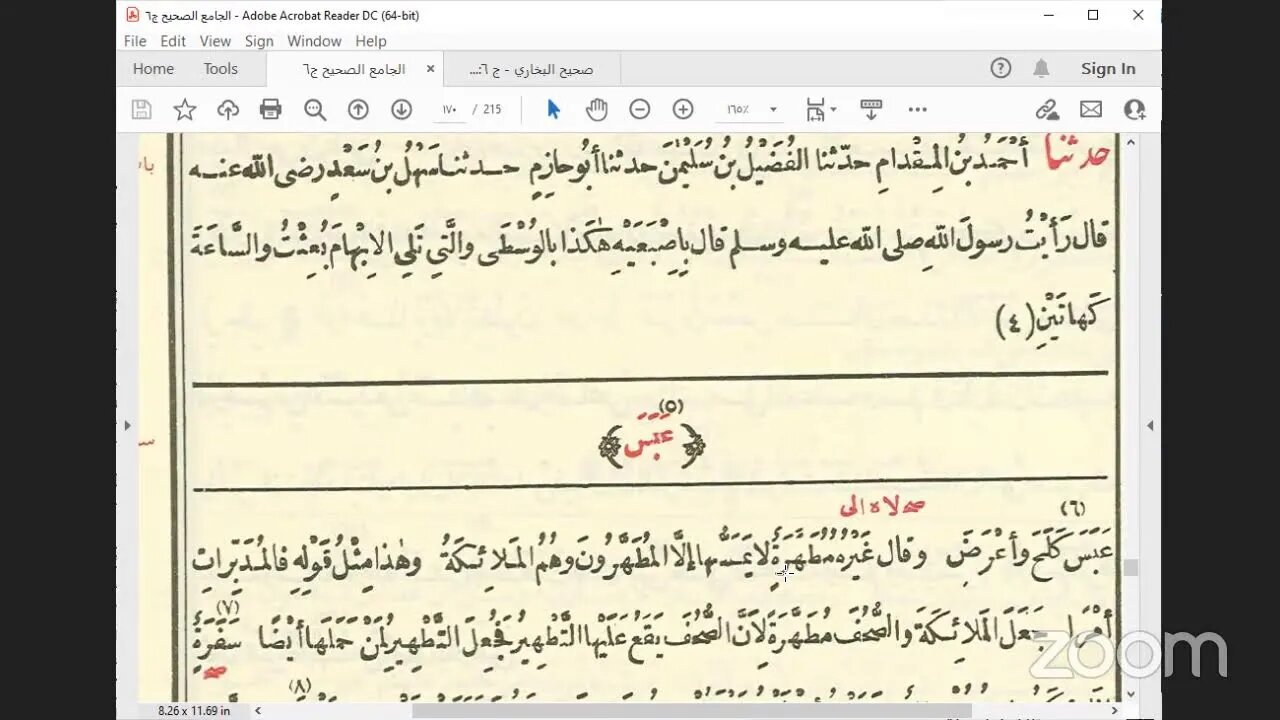Viewport: 1280px width, 720px height.
Task: Expand the left navigation pane arrow
Action: [126, 425]
